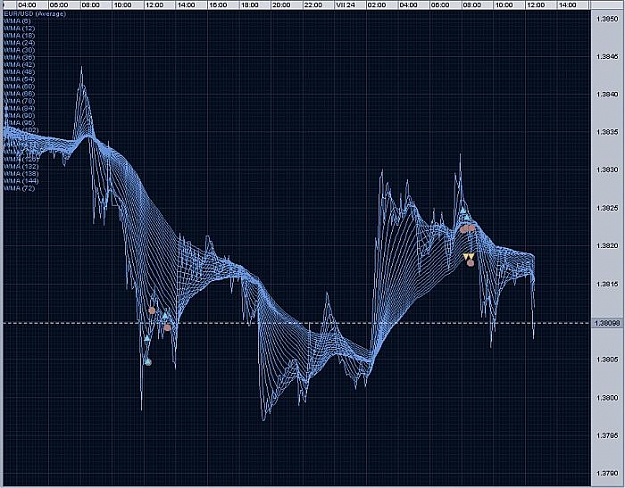Select the WMA (6) legend entry
The width and height of the screenshot is (625, 488).
[x=17, y=21]
